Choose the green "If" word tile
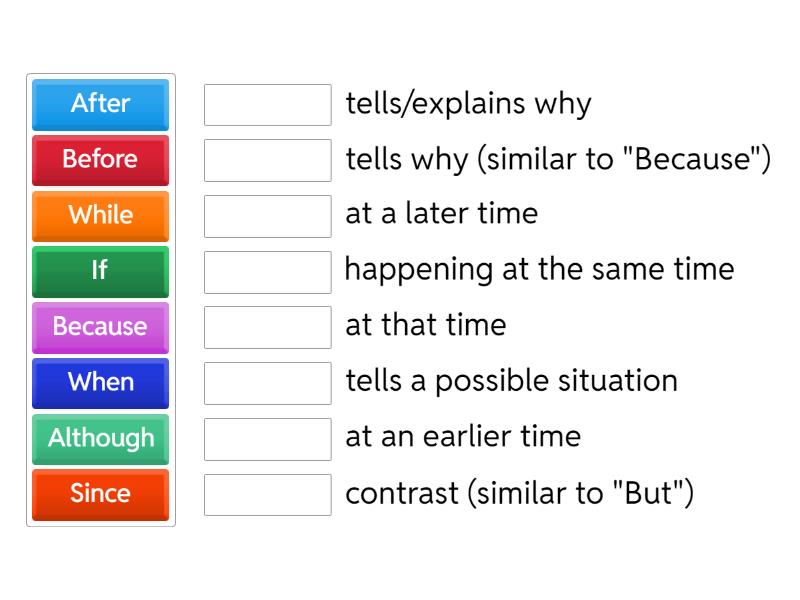The image size is (800, 600). coord(100,271)
